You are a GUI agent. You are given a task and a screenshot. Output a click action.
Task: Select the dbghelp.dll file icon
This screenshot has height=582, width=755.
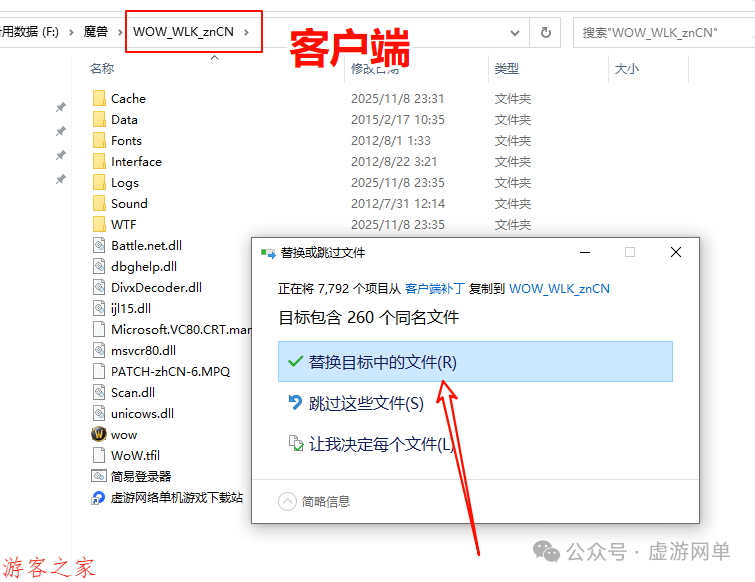[99, 266]
